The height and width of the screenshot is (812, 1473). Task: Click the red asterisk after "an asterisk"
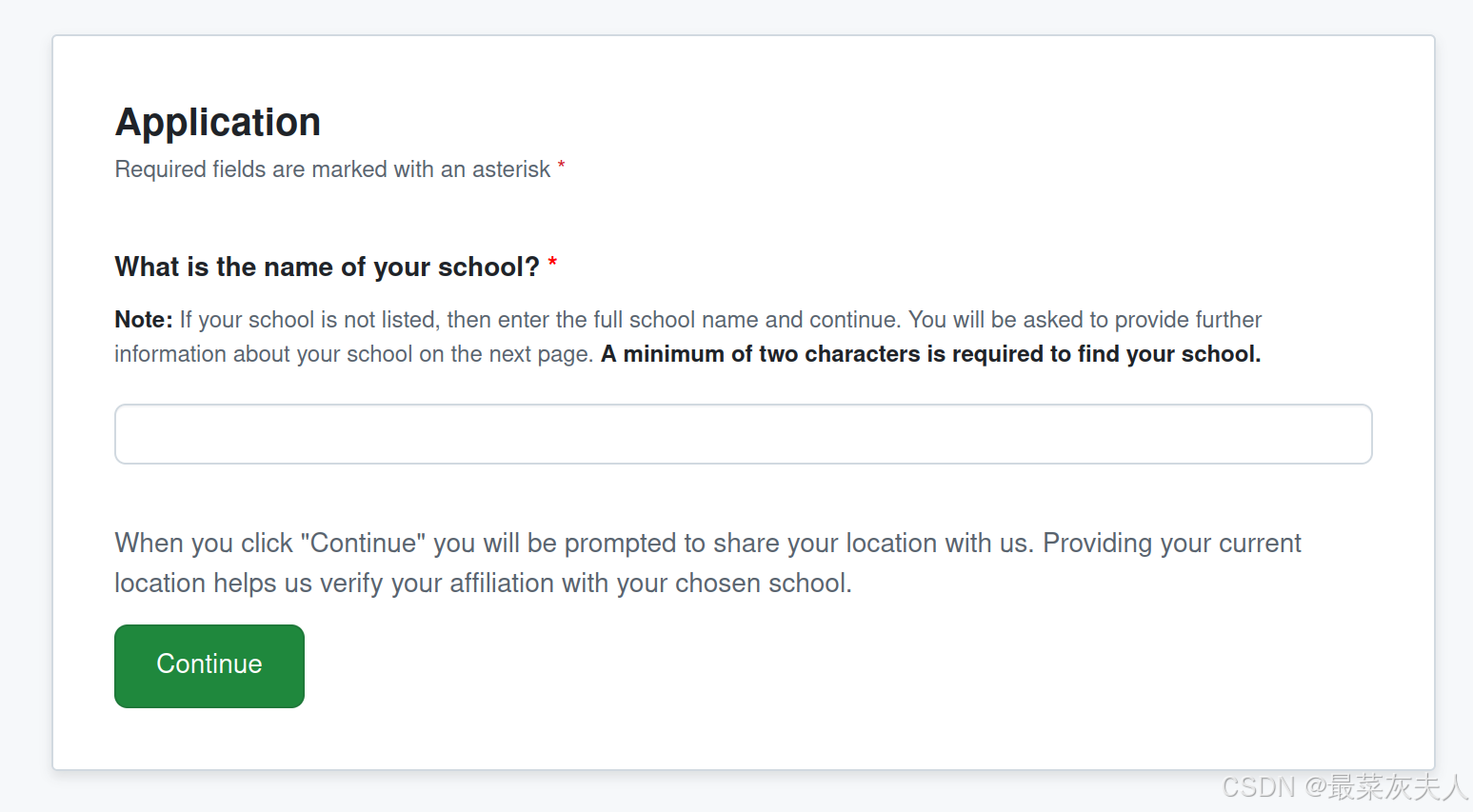coord(562,167)
